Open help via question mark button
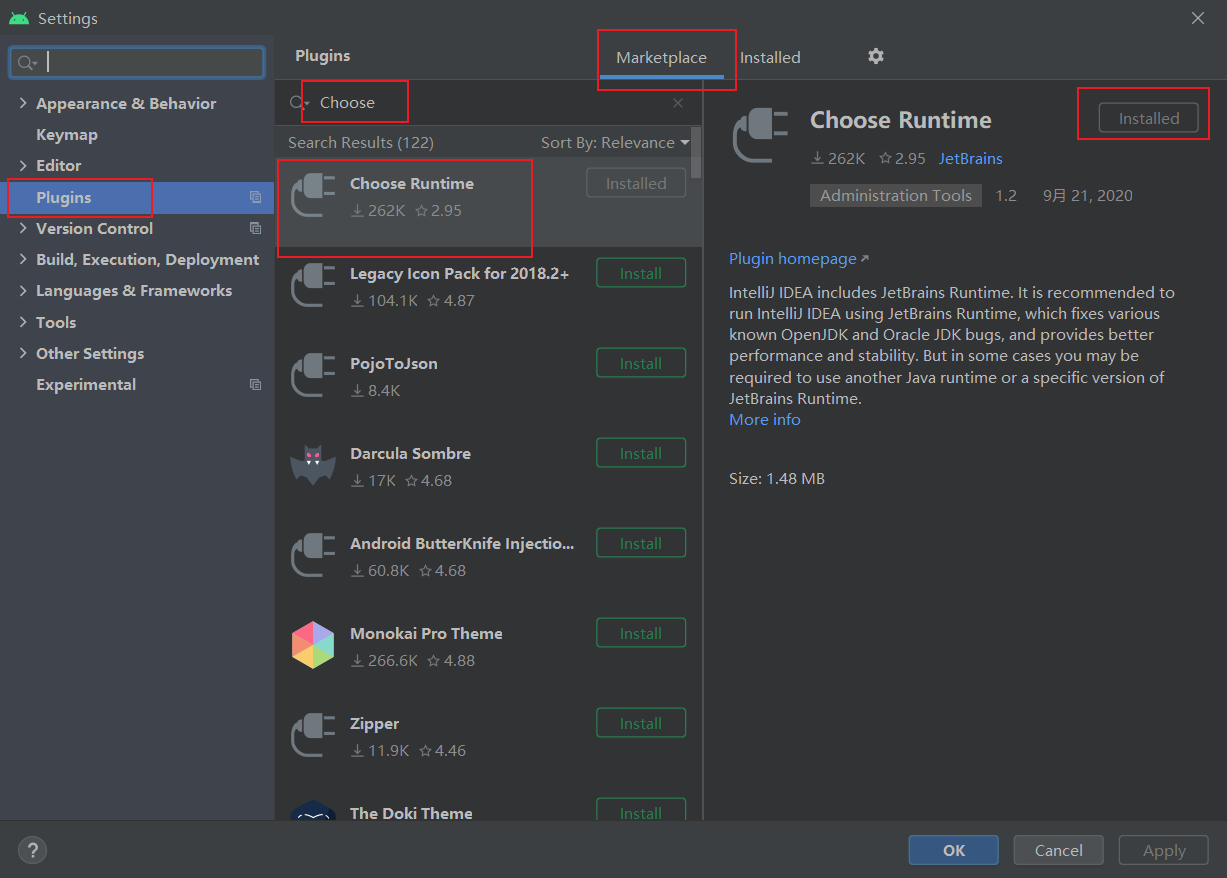The height and width of the screenshot is (878, 1227). click(x=33, y=850)
